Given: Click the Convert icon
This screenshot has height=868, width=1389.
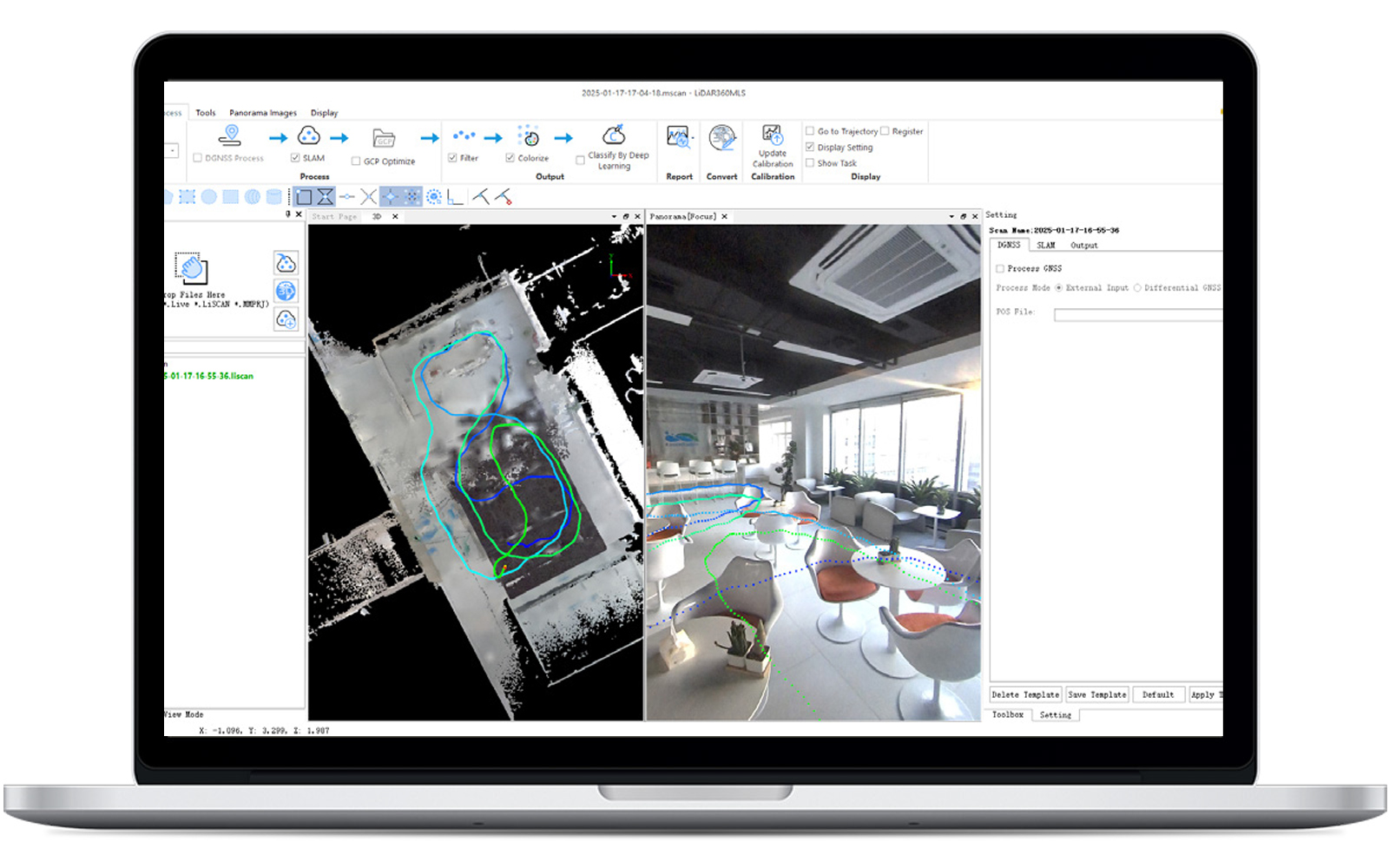Looking at the screenshot, I should coord(721,139).
